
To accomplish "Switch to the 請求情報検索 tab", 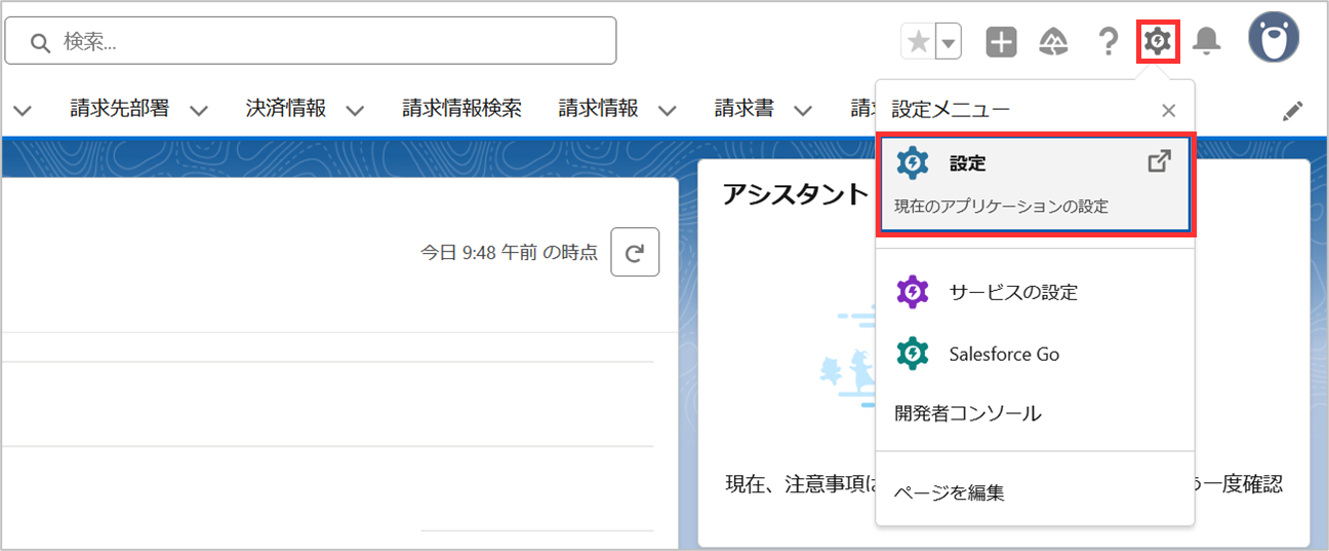I will click(x=462, y=109).
